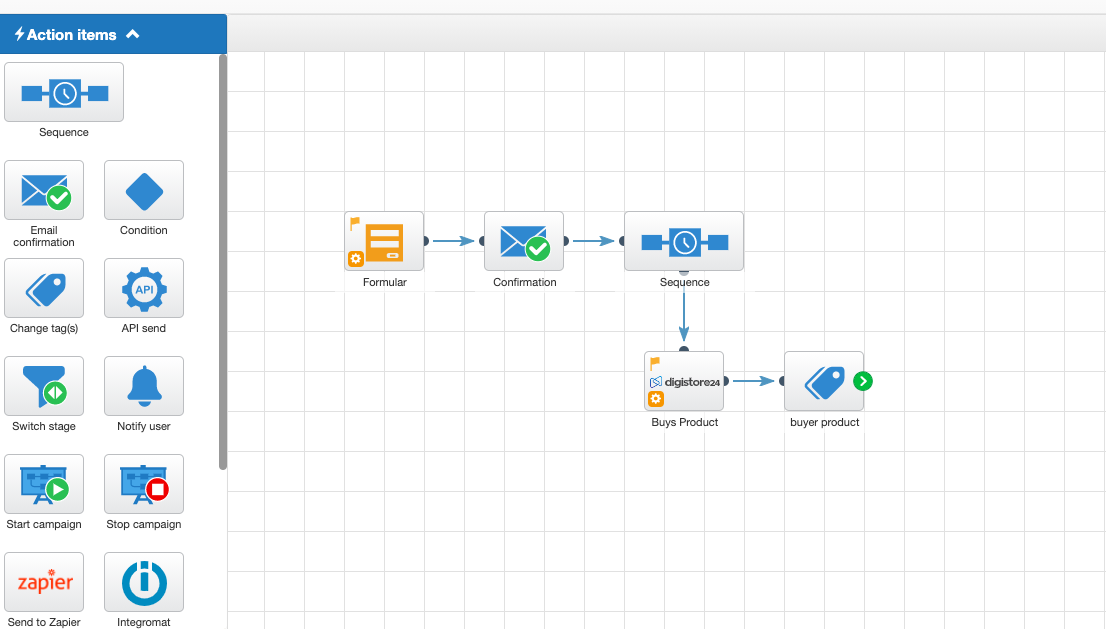
Task: Select the Integromat action item
Action: tap(144, 582)
